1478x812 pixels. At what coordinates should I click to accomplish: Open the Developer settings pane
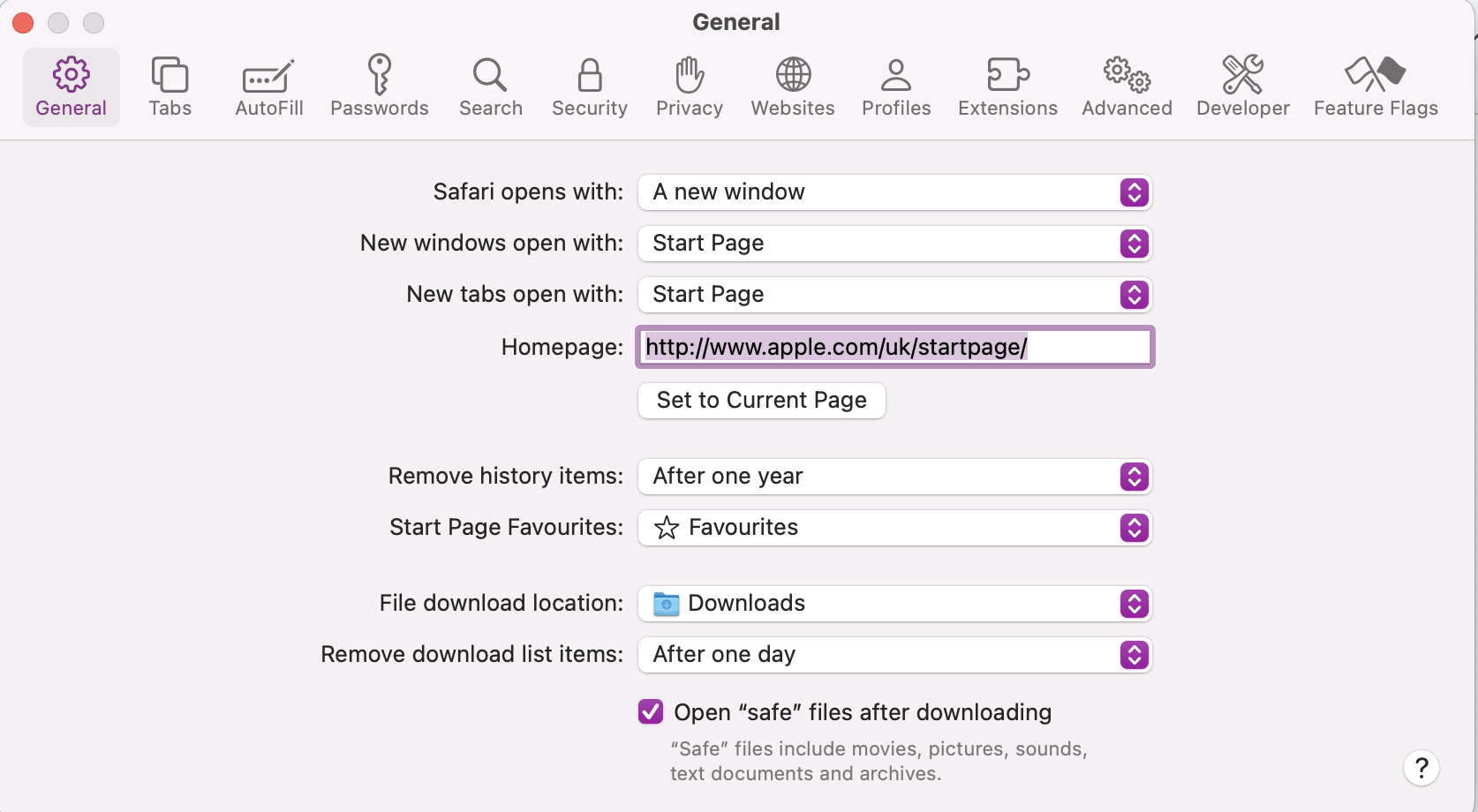pos(1242,86)
